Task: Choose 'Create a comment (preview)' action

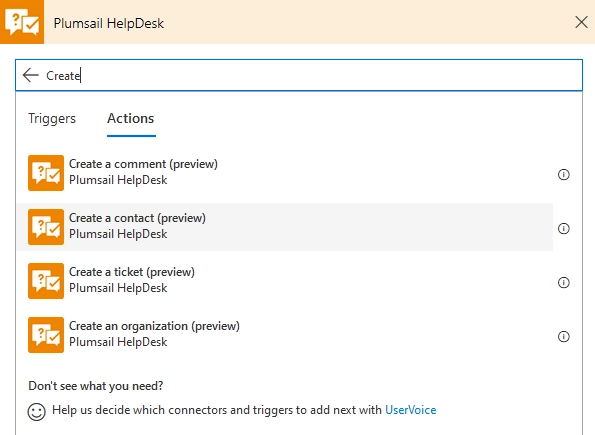Action: (285, 173)
